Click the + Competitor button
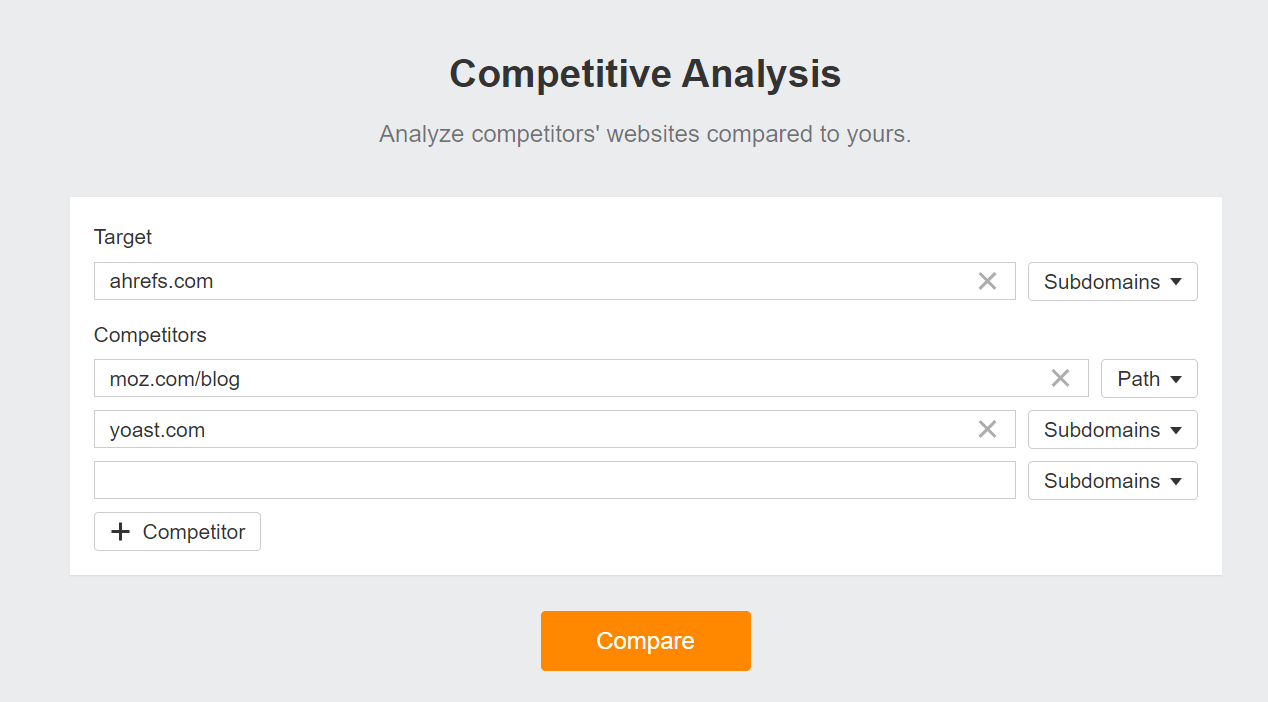This screenshot has width=1268, height=702. pyautogui.click(x=177, y=531)
